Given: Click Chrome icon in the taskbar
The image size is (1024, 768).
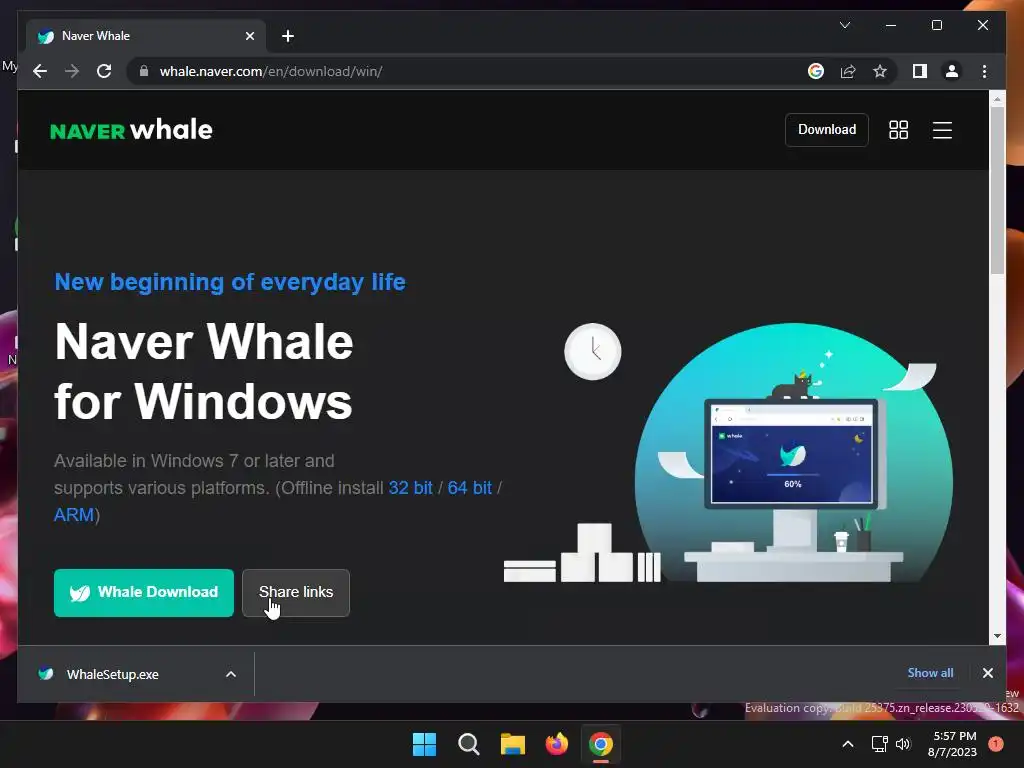Looking at the screenshot, I should pos(601,744).
